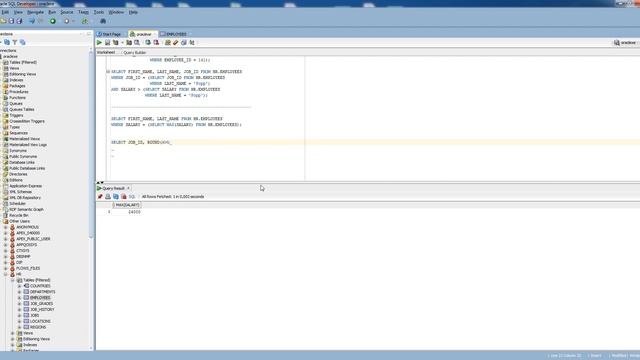
Task: Click the refresh icon in Query Result toolbar
Action: coord(116,197)
